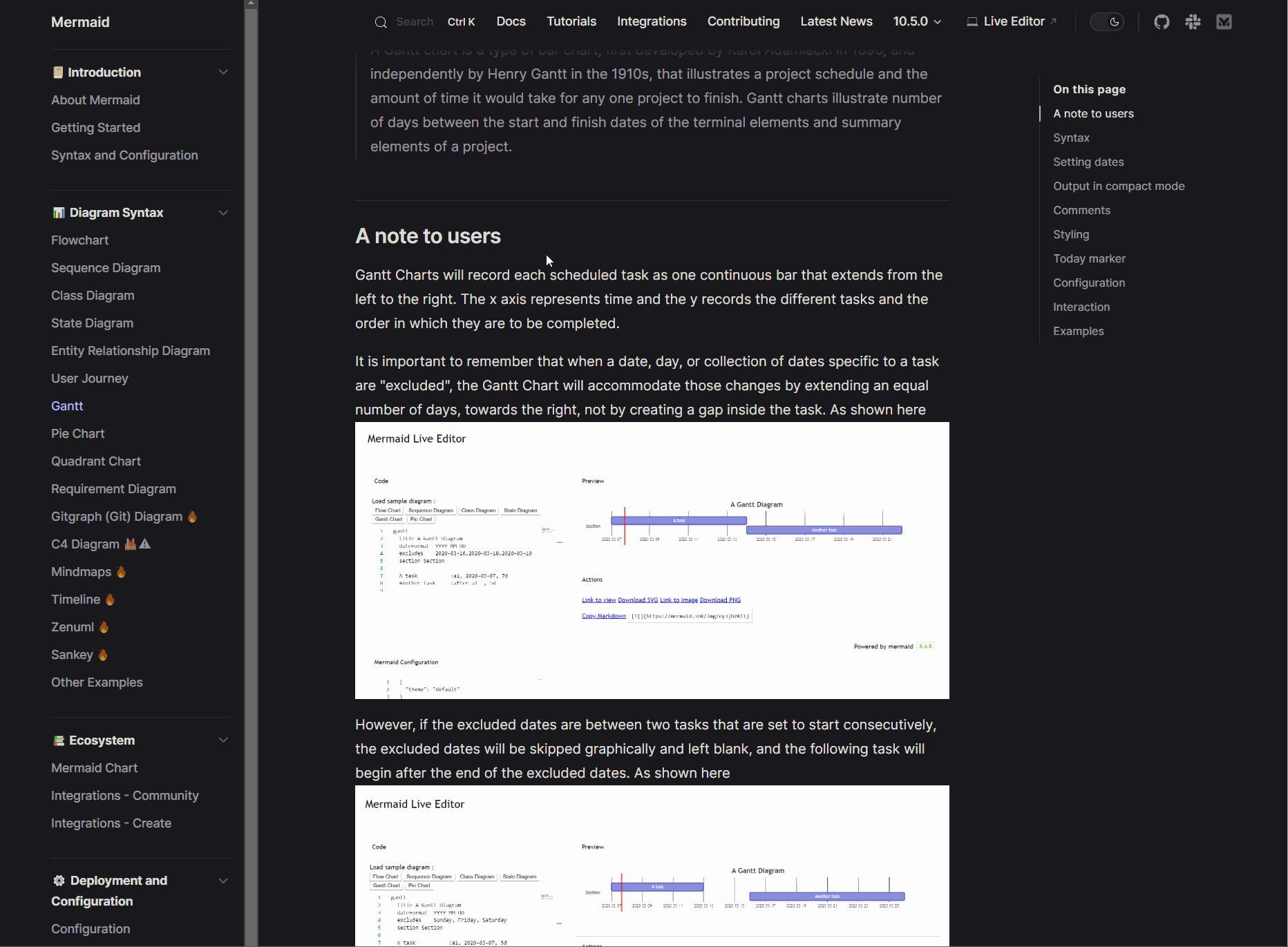Open the Slack community icon
This screenshot has width=1288, height=947.
coord(1193,21)
